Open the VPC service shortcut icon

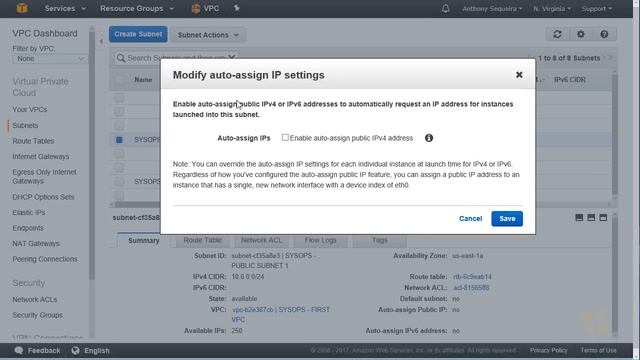196,9
